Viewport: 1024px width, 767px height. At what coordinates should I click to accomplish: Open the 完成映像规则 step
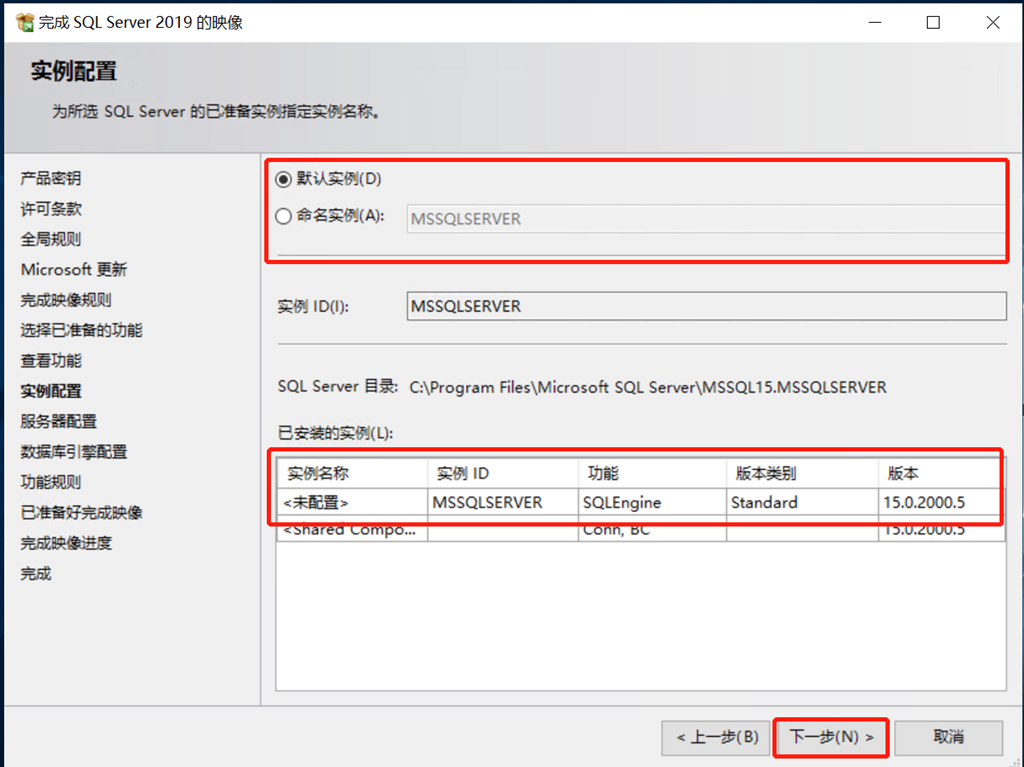(66, 300)
